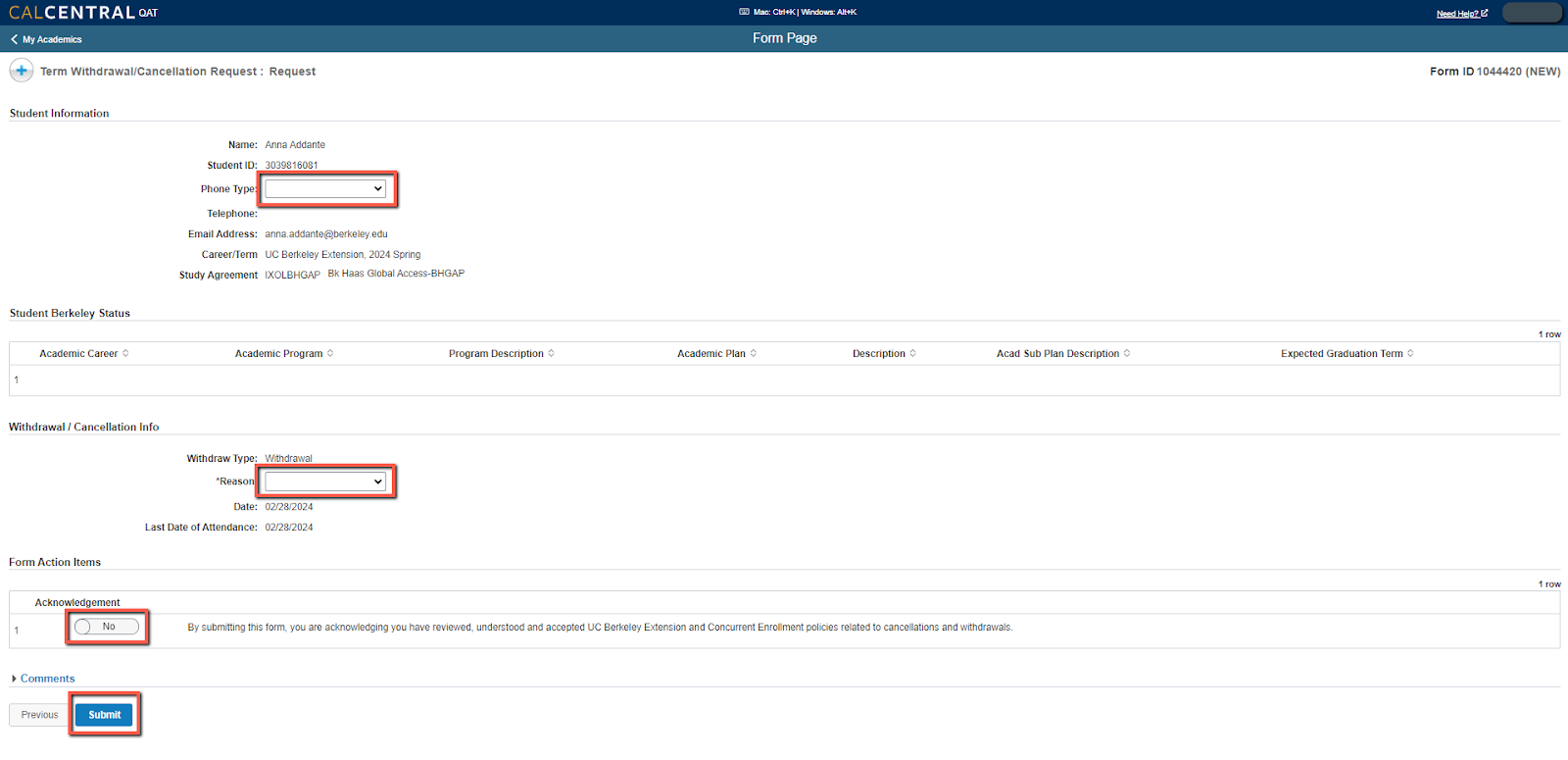Screen dimensions: 1568x760
Task: Click Acad Sub Plan Description sort icon
Action: point(1127,353)
